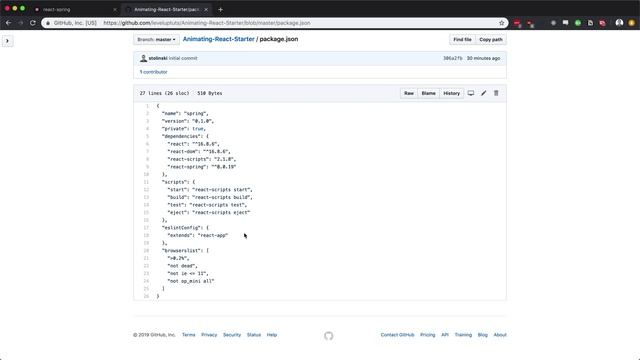Click the Copy path button
The image size is (640, 360).
[x=491, y=40]
